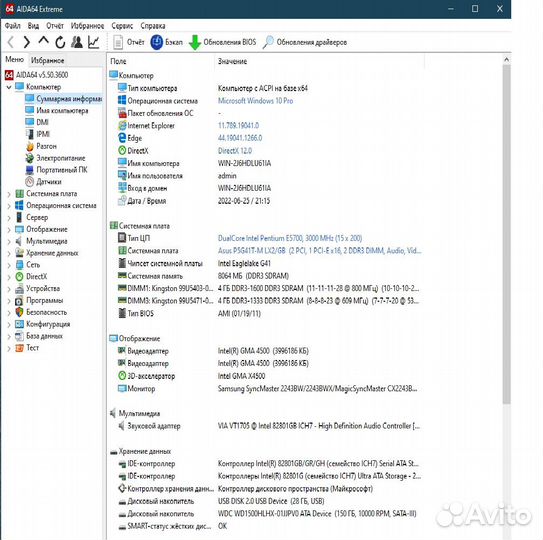The image size is (543, 540).
Task: Click the Бэкап toolbar button
Action: click(166, 42)
